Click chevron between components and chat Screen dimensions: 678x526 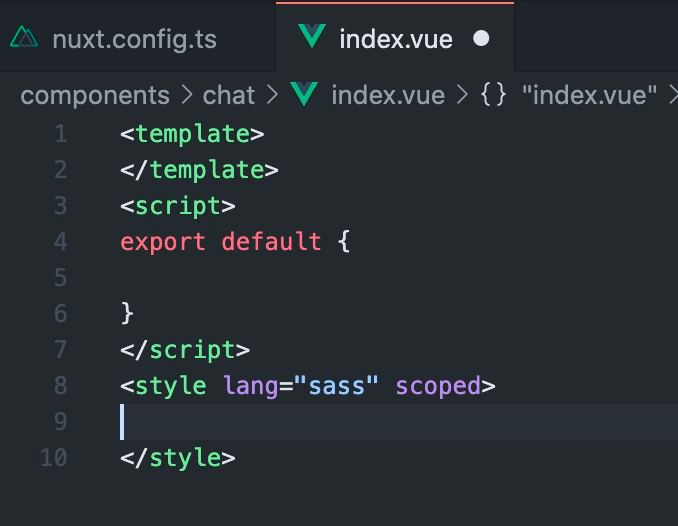pos(187,95)
